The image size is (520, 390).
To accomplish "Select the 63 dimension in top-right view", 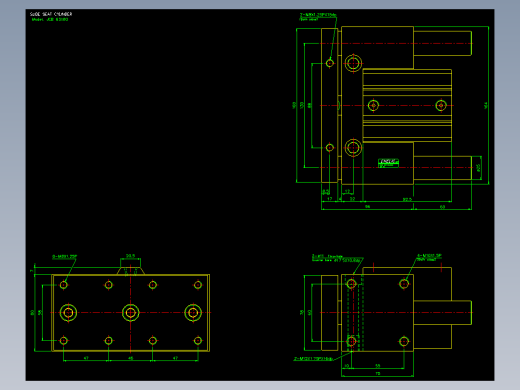I will pyautogui.click(x=442, y=207).
